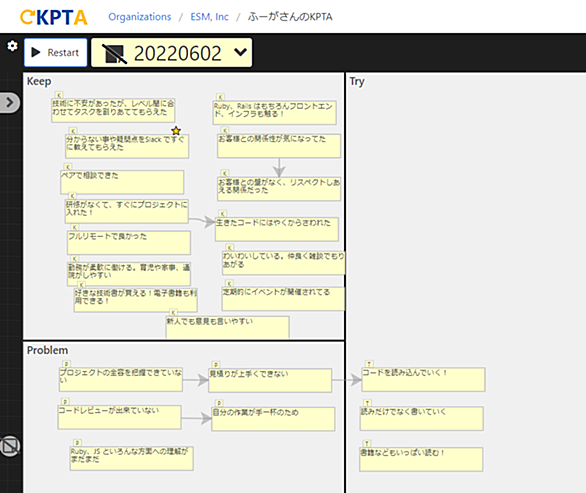Image resolution: width=586 pixels, height=493 pixels.
Task: Click K tag above 生きたコードに card
Action: pos(222,214)
